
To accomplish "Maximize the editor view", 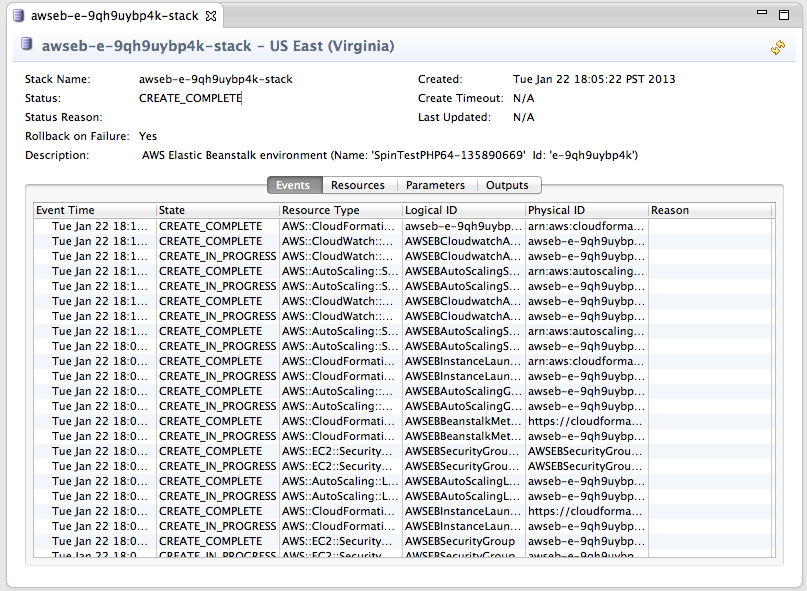I will (x=784, y=15).
